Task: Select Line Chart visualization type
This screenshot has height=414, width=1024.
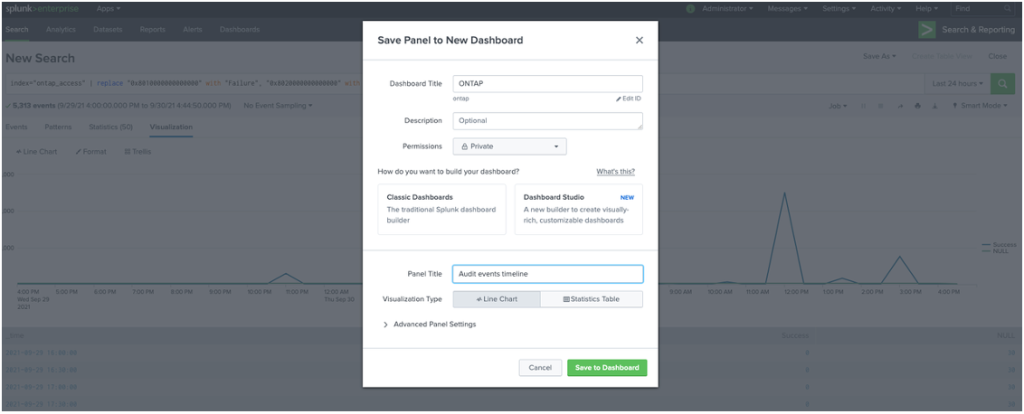Action: tap(496, 299)
